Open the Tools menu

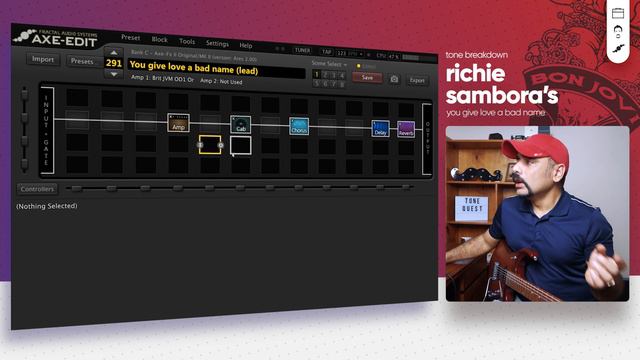[x=187, y=41]
